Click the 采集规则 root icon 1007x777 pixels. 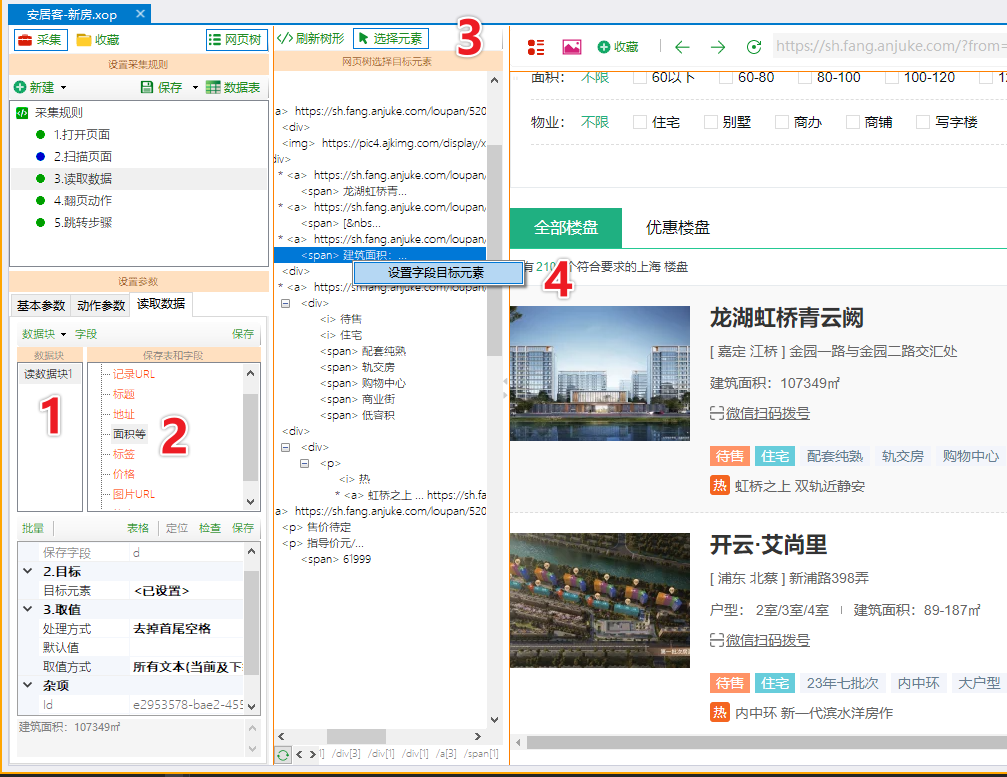click(22, 113)
